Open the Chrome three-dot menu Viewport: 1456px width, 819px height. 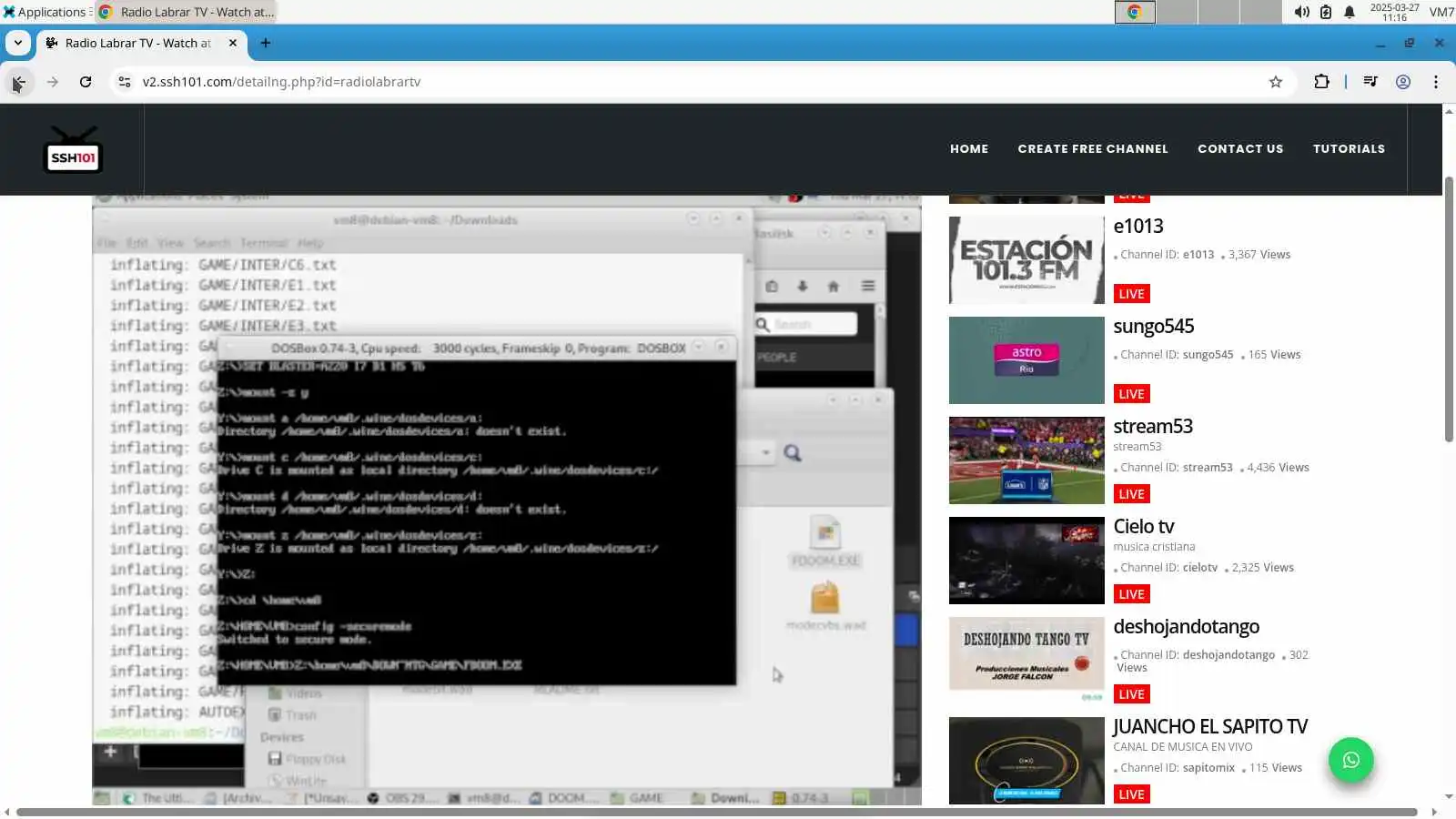[x=1436, y=82]
